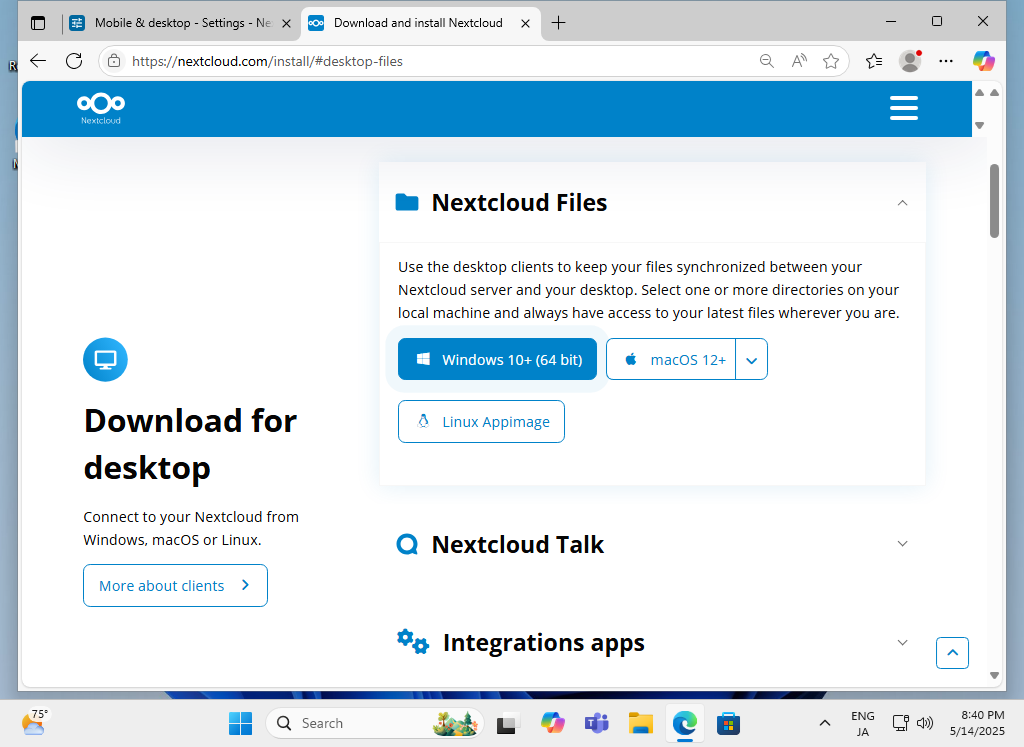Image resolution: width=1024 pixels, height=747 pixels.
Task: Click the Nextcloud Files heading
Action: 519,203
